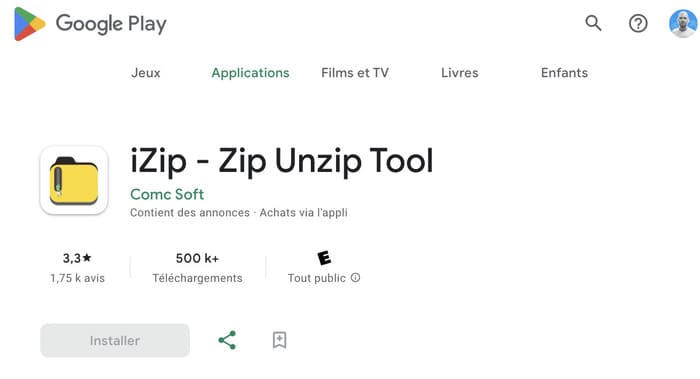
Task: Open the Films et TV tab
Action: 355,73
